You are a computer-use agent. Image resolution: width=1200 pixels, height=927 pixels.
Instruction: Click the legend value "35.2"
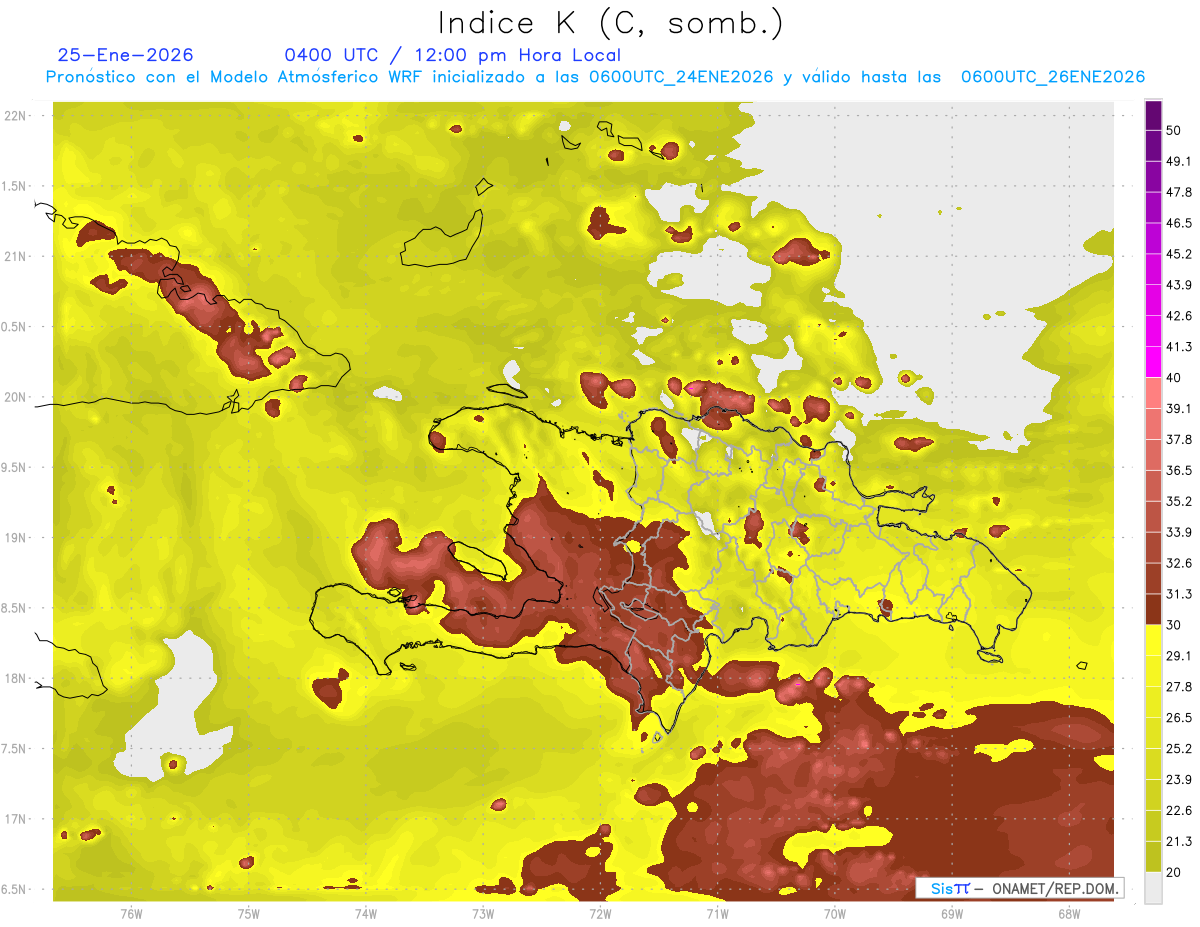pyautogui.click(x=1180, y=501)
